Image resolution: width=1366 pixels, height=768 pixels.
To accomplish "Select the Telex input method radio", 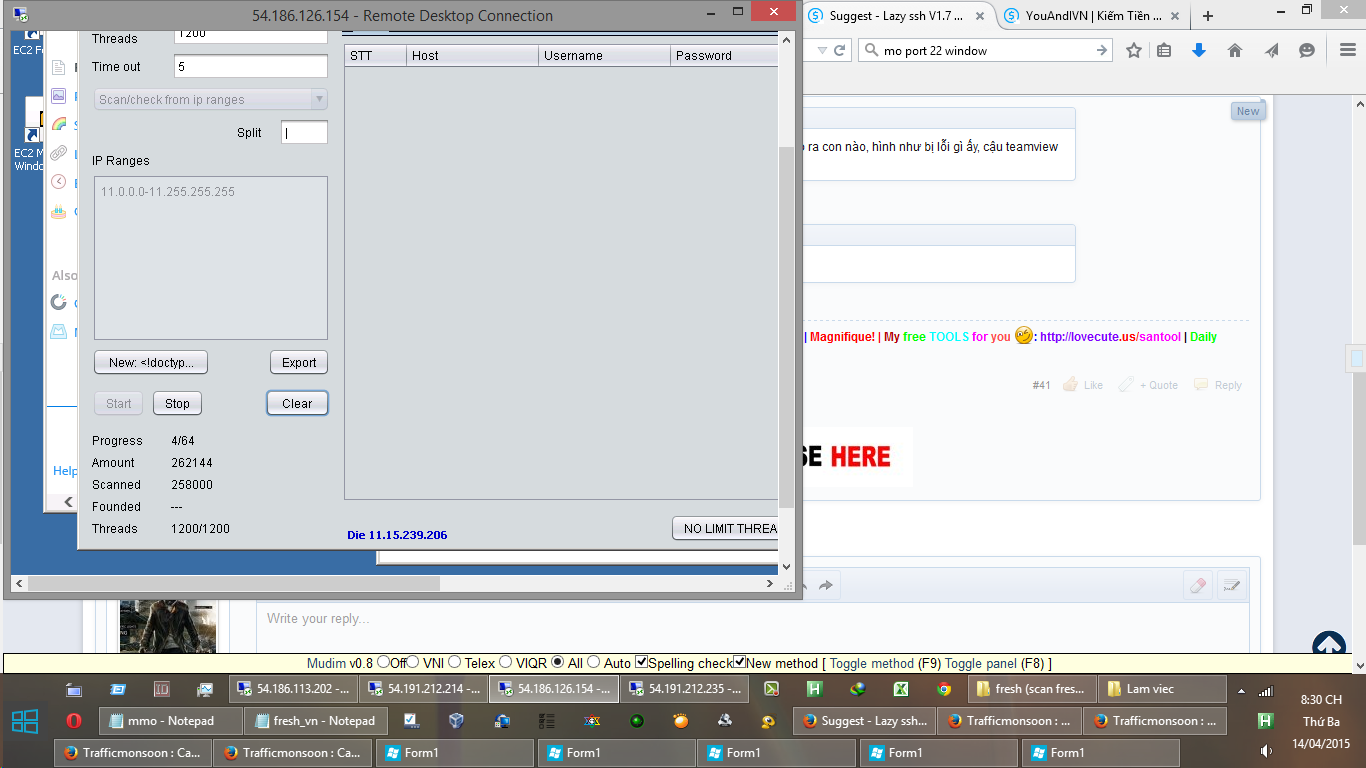I will pos(454,662).
